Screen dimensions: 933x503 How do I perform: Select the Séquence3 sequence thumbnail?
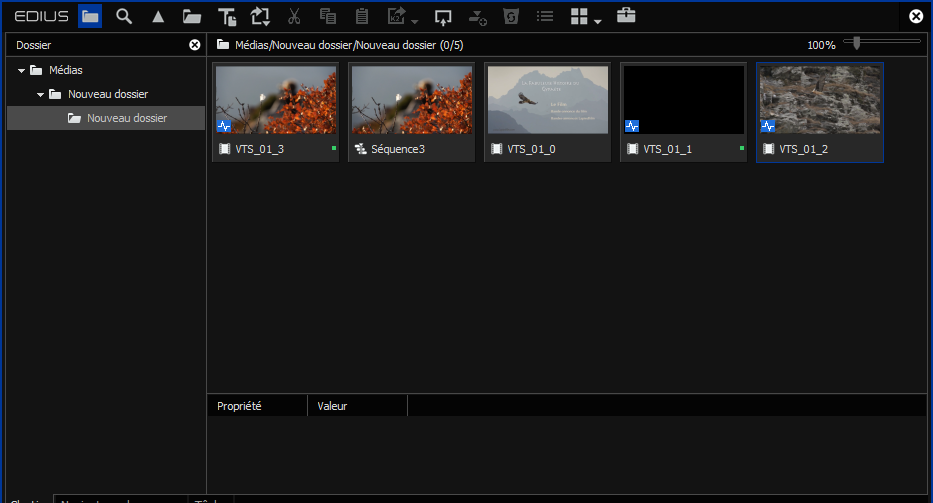pos(411,100)
